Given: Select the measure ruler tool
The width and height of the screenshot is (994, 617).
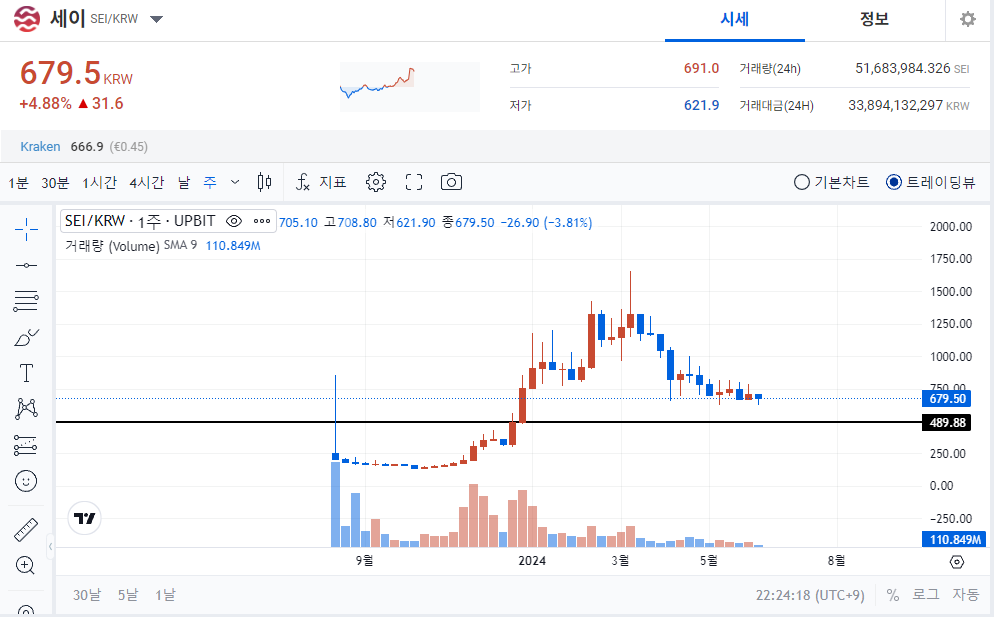Looking at the screenshot, I should pos(25,528).
